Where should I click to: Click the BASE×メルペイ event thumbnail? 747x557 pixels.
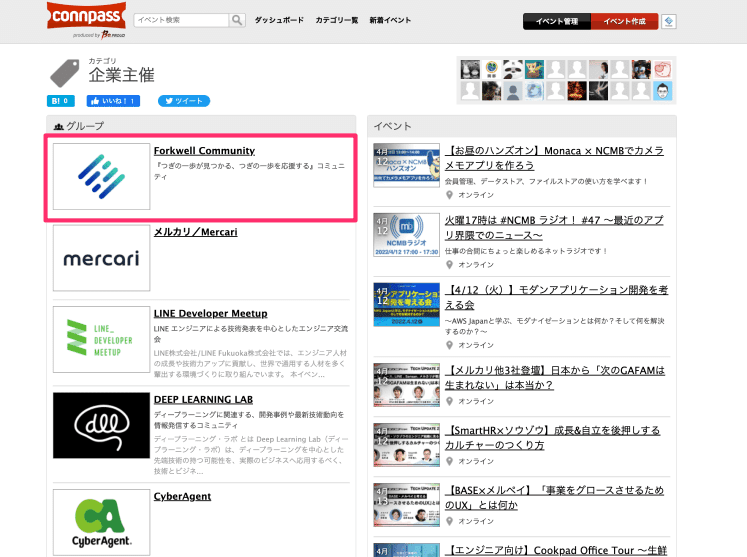coord(406,505)
